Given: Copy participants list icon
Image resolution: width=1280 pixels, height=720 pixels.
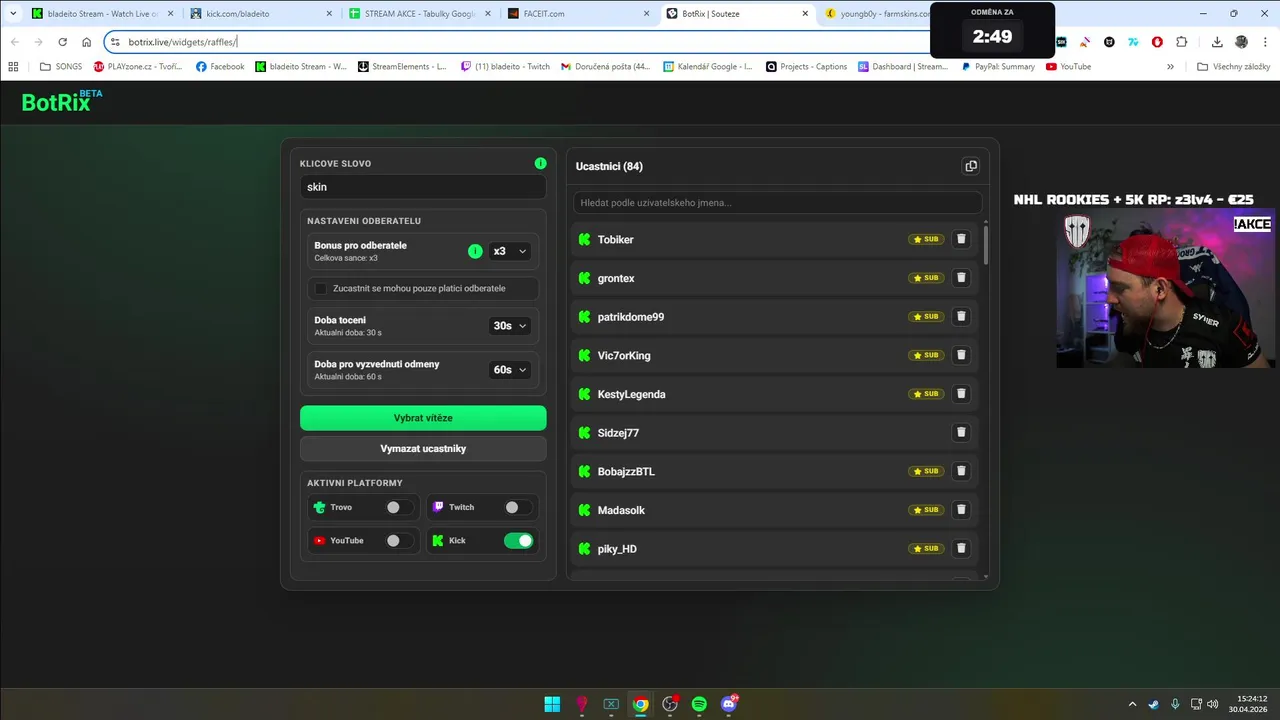Looking at the screenshot, I should point(970,166).
